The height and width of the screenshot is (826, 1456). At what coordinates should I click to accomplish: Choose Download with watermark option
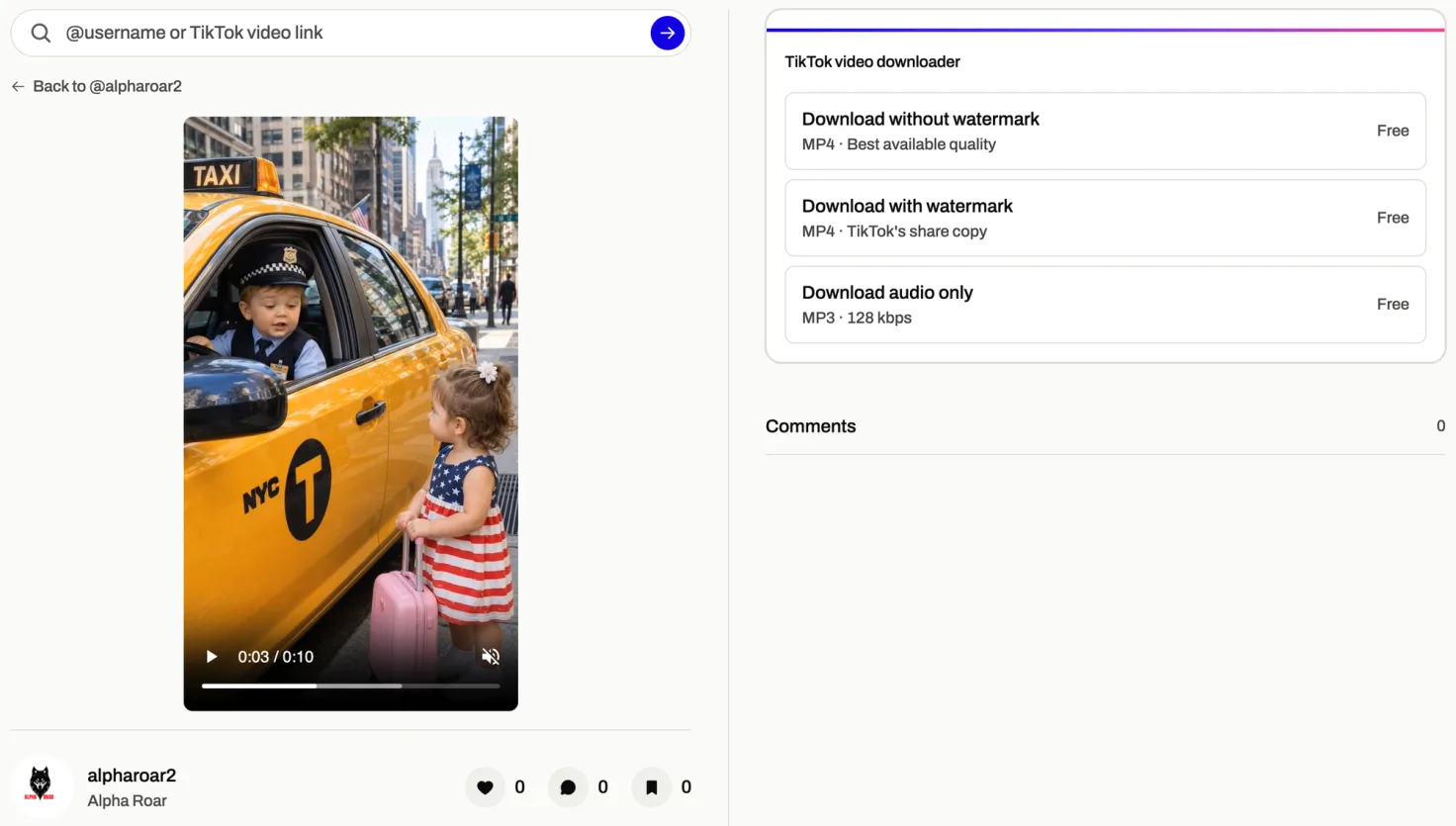[1105, 218]
